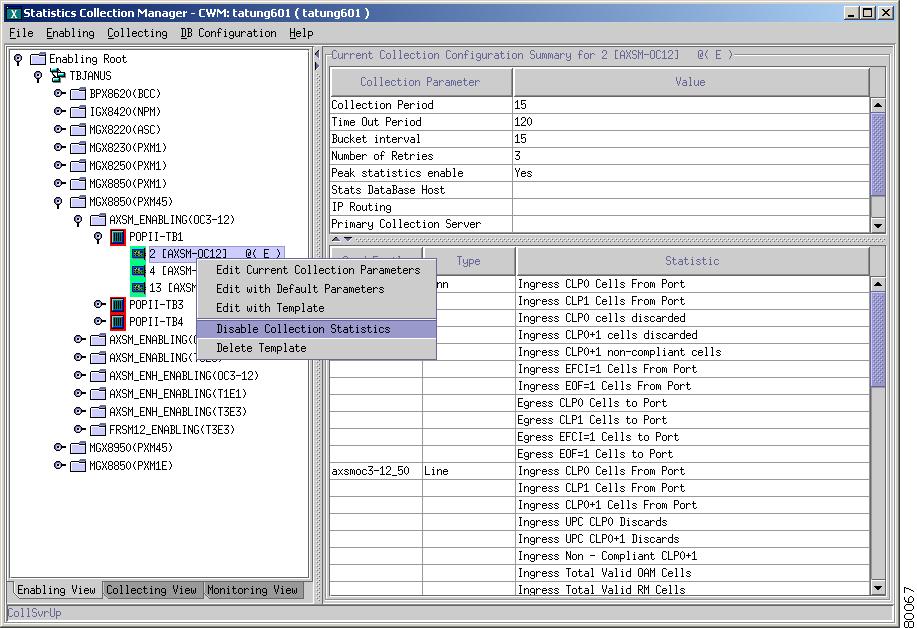Select the TBJANUS network node icon

coord(57,76)
